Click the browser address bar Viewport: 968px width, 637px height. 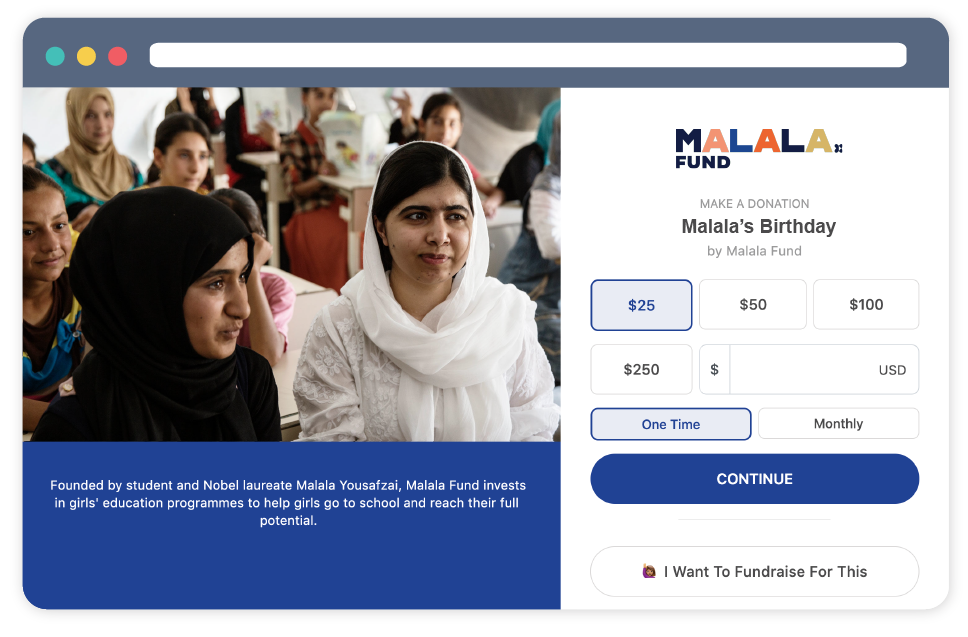(x=528, y=55)
